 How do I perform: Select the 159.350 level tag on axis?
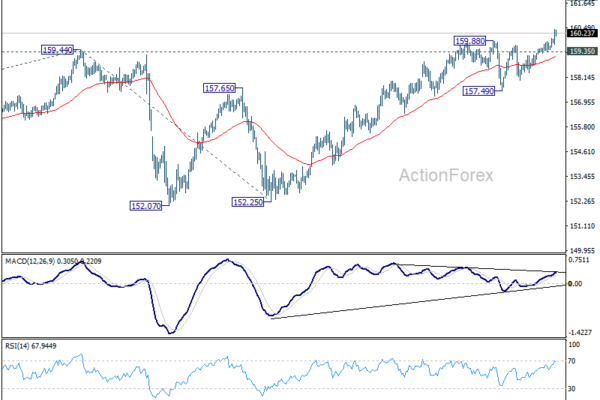[582, 51]
